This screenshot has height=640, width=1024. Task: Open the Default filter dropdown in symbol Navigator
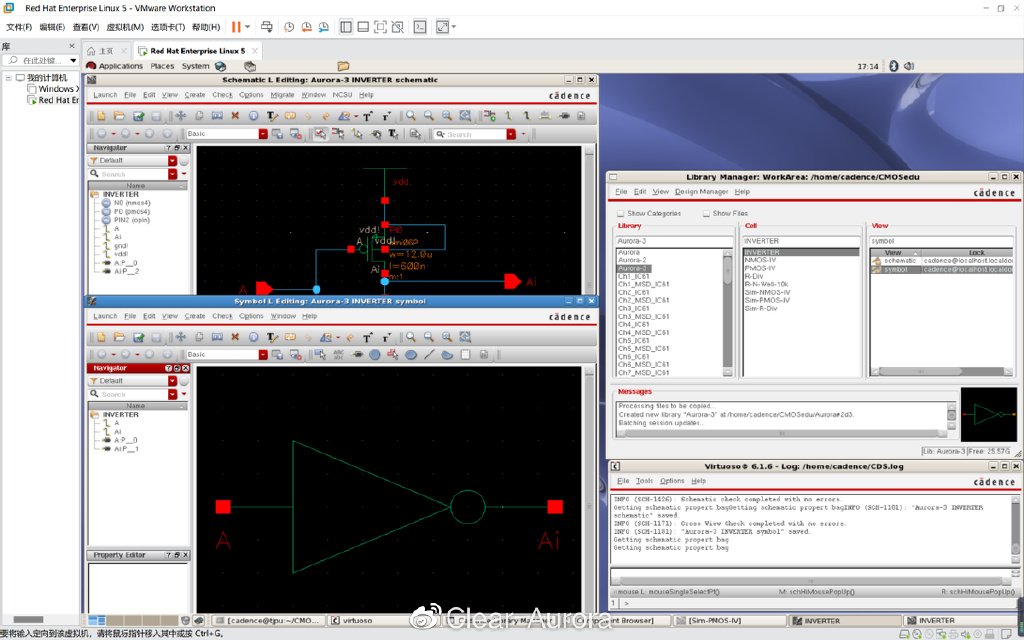pos(172,381)
